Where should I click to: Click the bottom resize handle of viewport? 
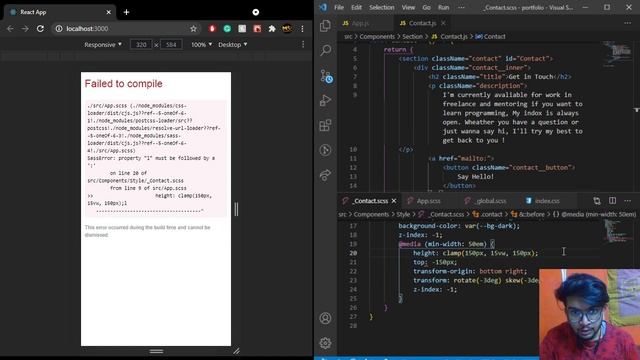[x=156, y=351]
